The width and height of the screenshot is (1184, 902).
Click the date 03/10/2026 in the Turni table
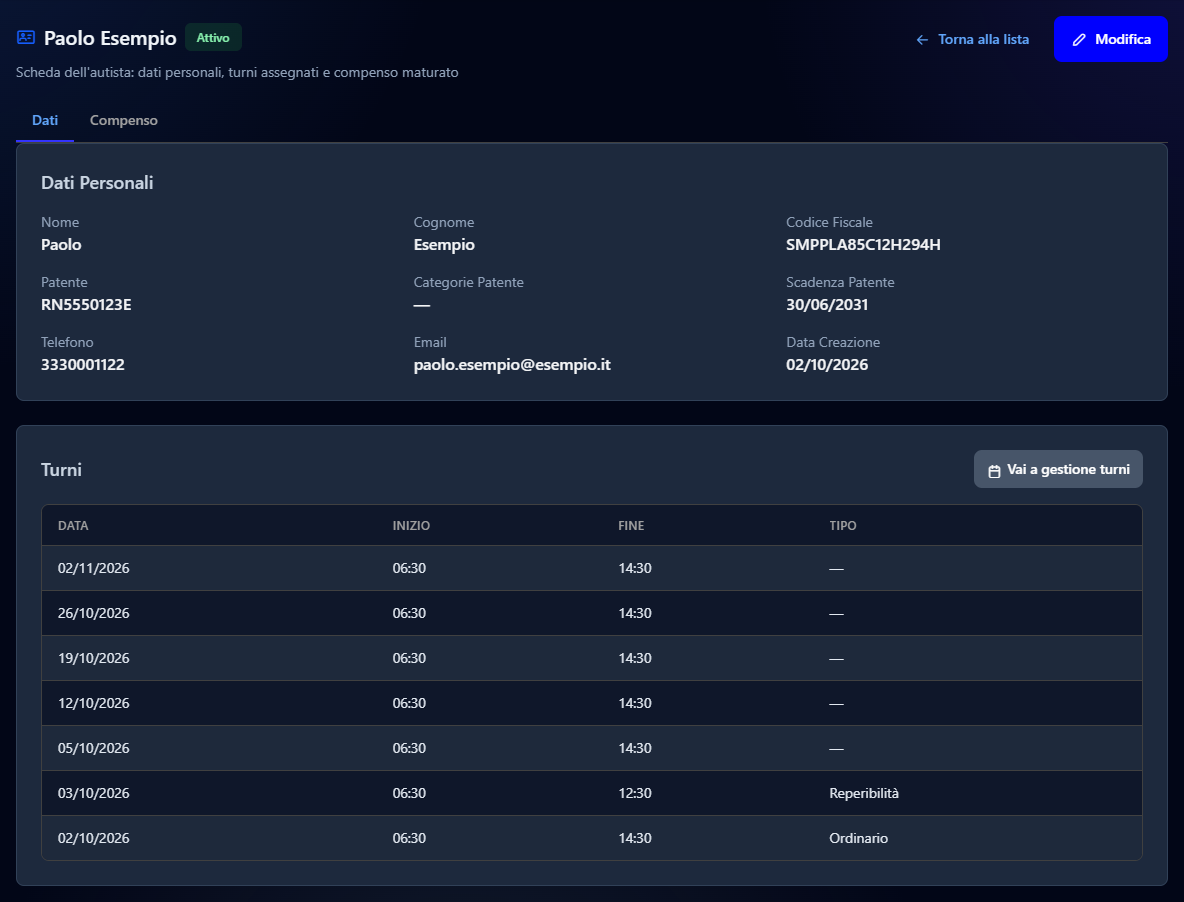pos(94,793)
